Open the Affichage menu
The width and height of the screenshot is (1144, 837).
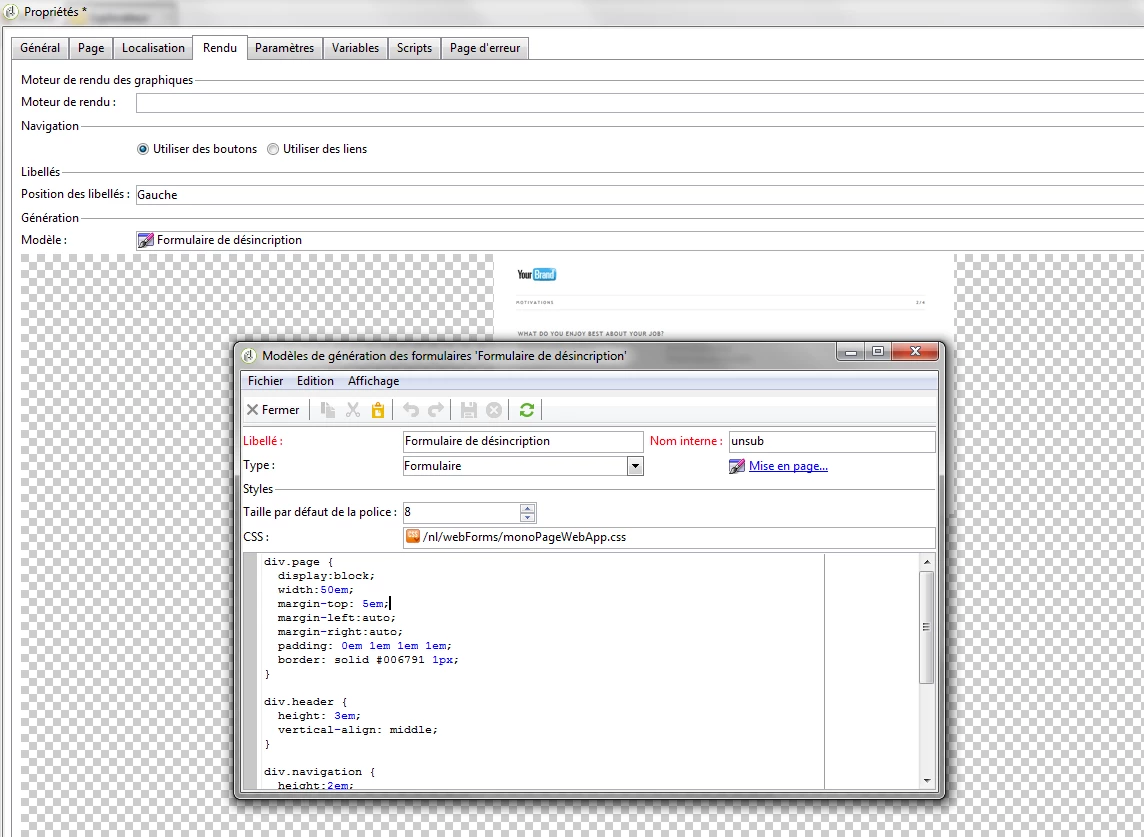[x=374, y=381]
